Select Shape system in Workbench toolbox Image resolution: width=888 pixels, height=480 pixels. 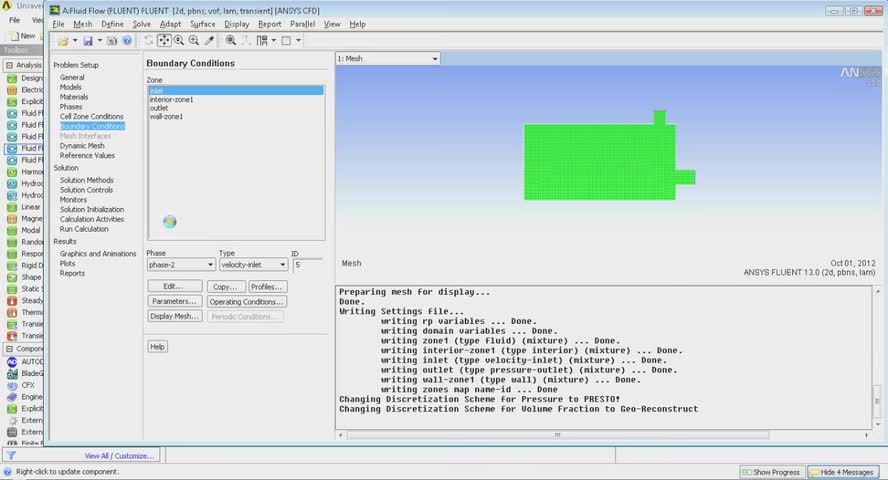[x=24, y=277]
